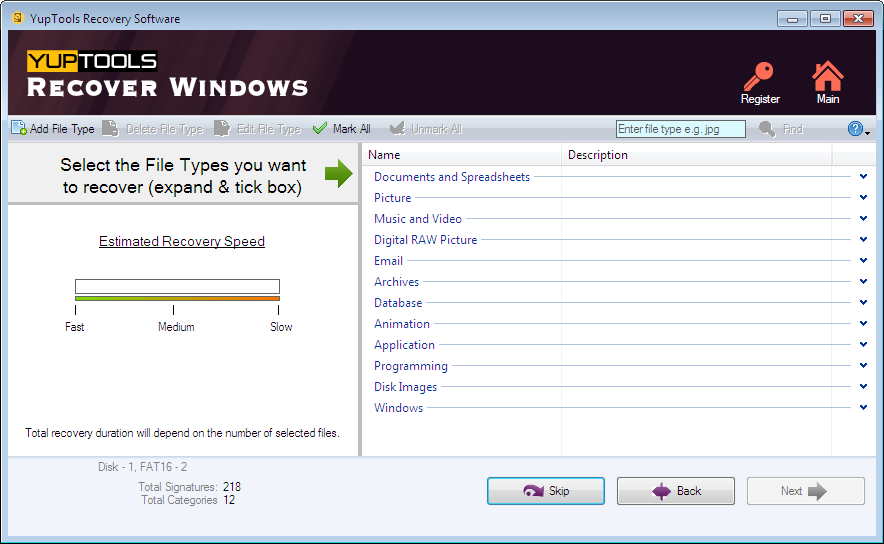
Task: Select Digital RAW Picture label
Action: point(425,240)
